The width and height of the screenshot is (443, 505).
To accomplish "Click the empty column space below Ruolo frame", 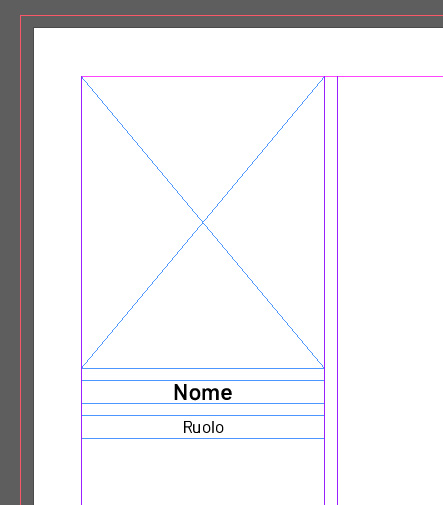I will pos(203,472).
